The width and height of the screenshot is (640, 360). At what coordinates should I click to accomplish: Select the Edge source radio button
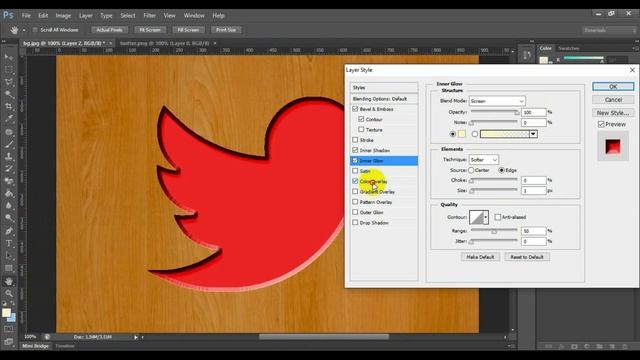coord(502,170)
